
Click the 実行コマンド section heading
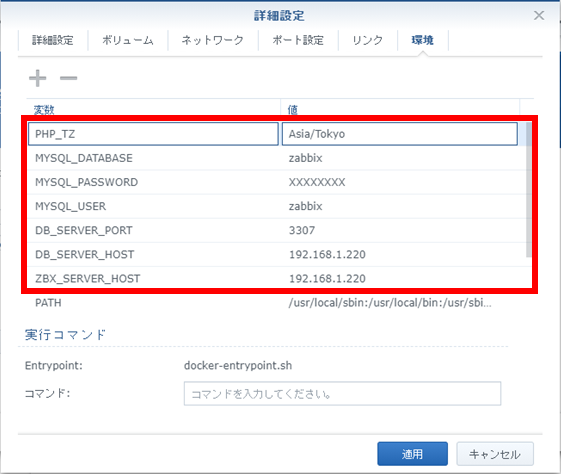click(65, 334)
